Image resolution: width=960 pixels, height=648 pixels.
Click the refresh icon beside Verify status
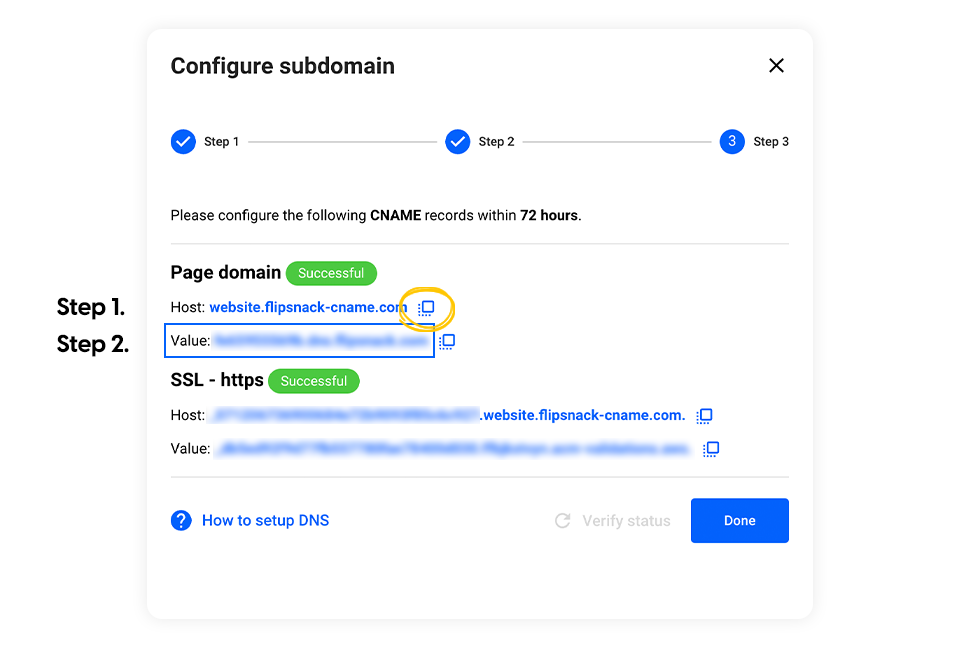[x=563, y=520]
